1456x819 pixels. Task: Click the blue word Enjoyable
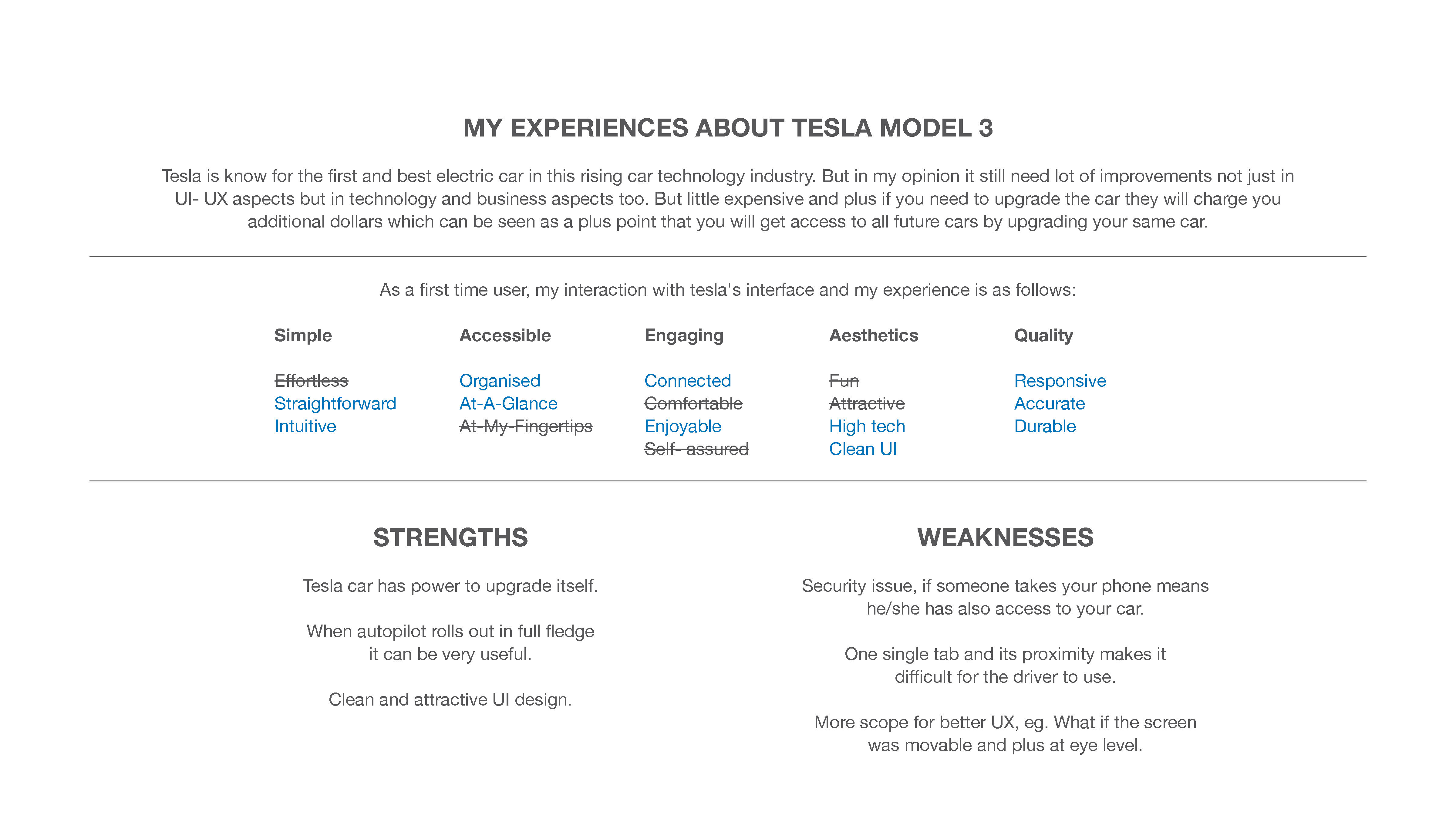683,426
